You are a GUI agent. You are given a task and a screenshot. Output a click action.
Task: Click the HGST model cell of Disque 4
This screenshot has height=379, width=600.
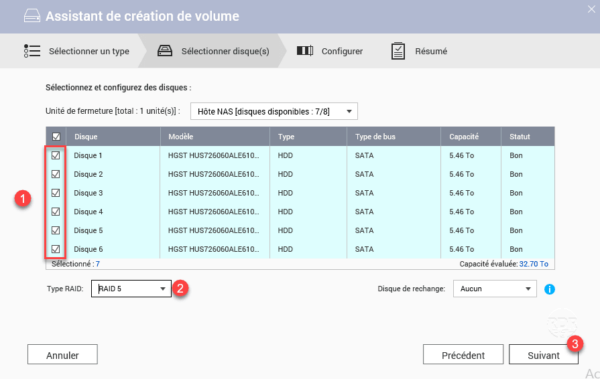214,212
